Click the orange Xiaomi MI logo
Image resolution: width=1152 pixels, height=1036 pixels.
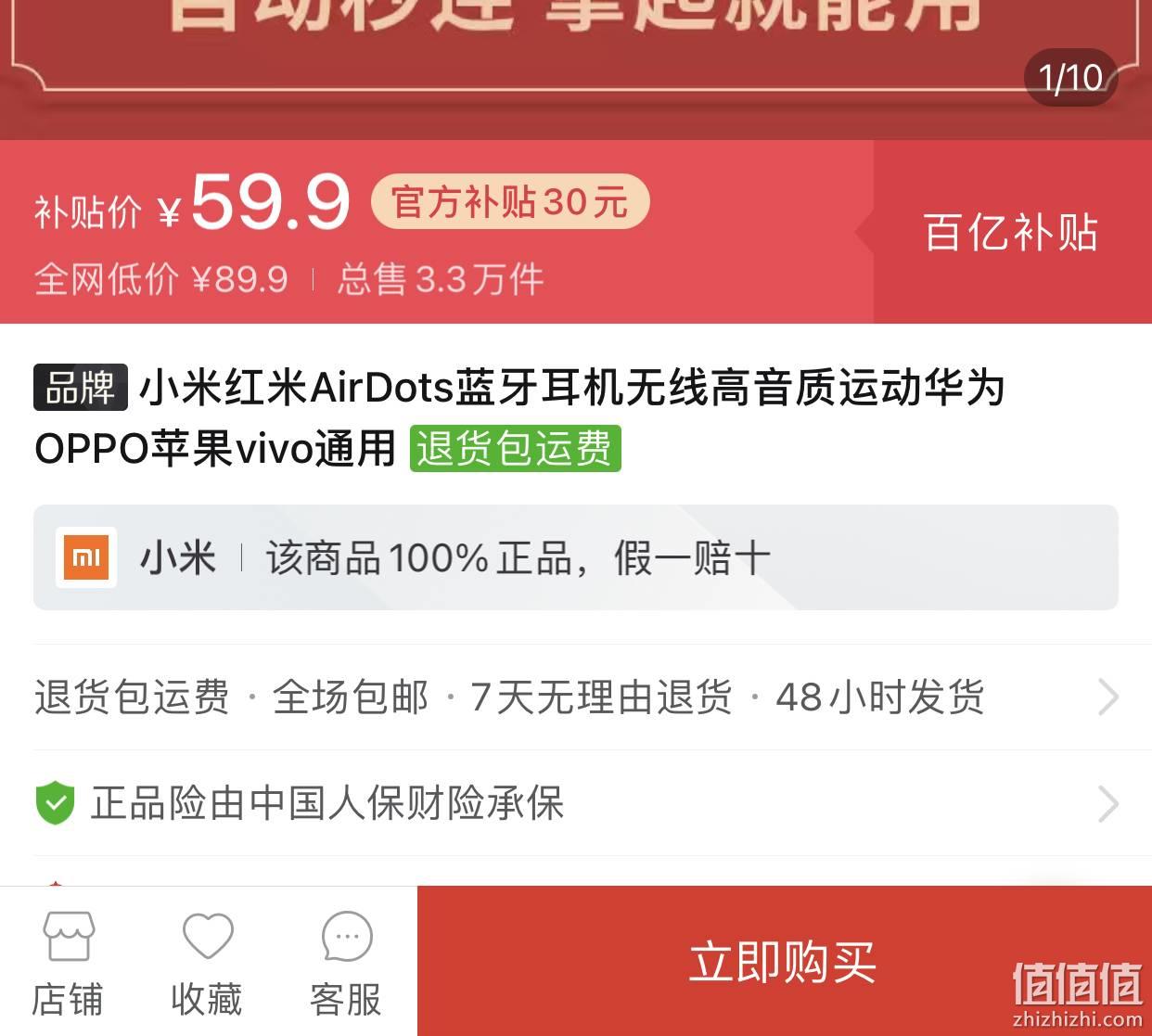[x=86, y=557]
